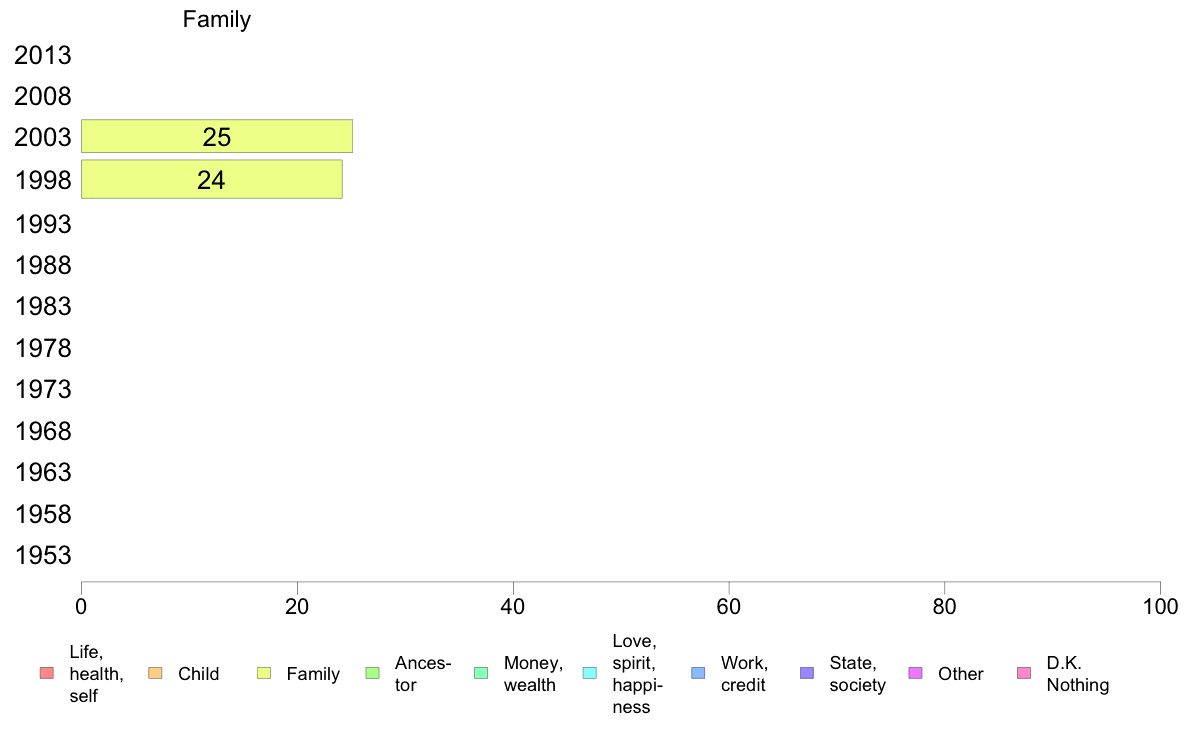Select the 1978 year label
The image size is (1188, 736).
point(43,349)
